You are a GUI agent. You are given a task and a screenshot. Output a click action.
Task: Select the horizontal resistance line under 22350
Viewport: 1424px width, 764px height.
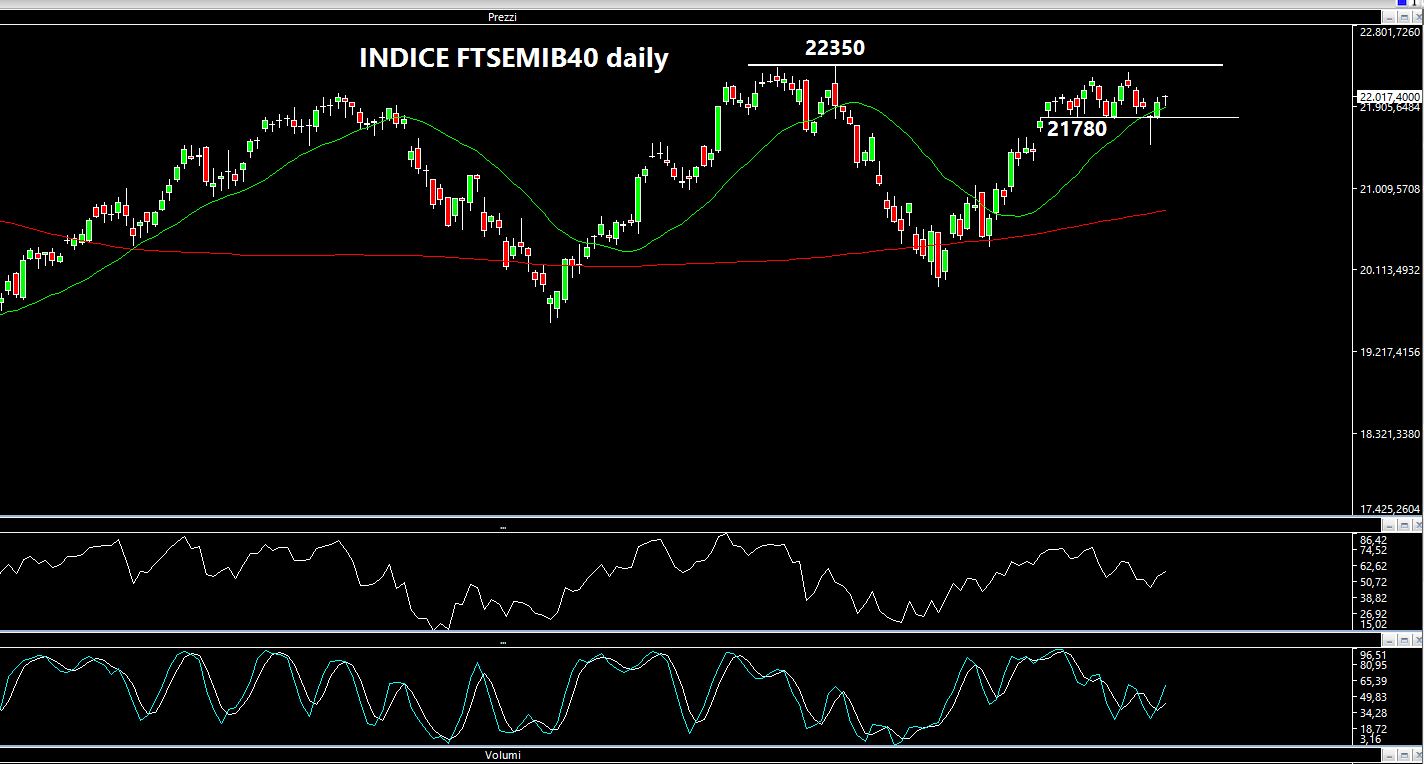tap(985, 65)
